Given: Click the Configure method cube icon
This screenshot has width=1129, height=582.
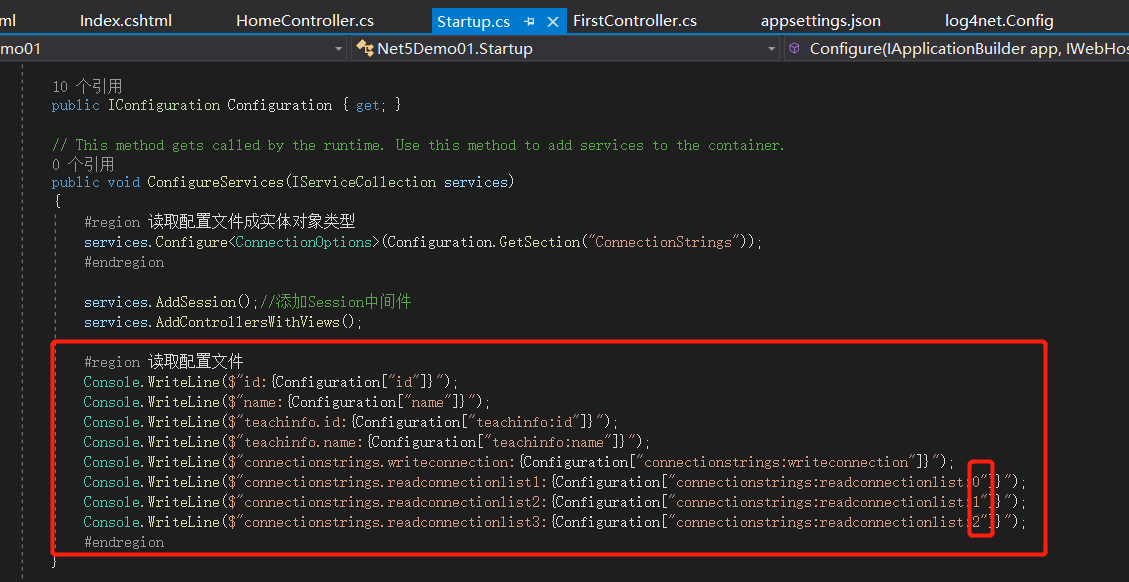Looking at the screenshot, I should click(794, 48).
